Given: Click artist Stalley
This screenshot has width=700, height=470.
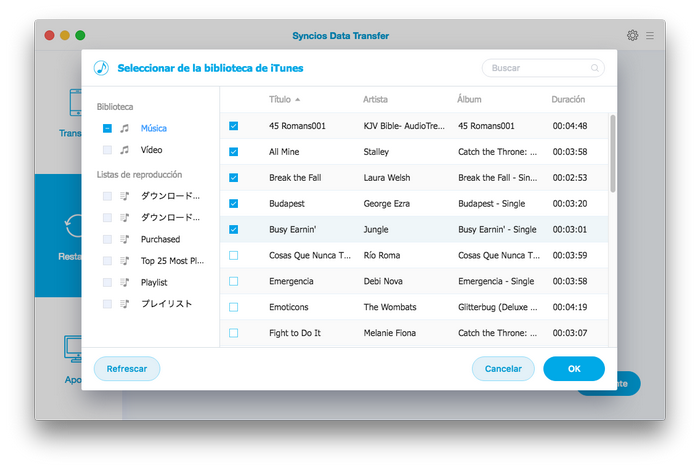Looking at the screenshot, I should pyautogui.click(x=376, y=152).
